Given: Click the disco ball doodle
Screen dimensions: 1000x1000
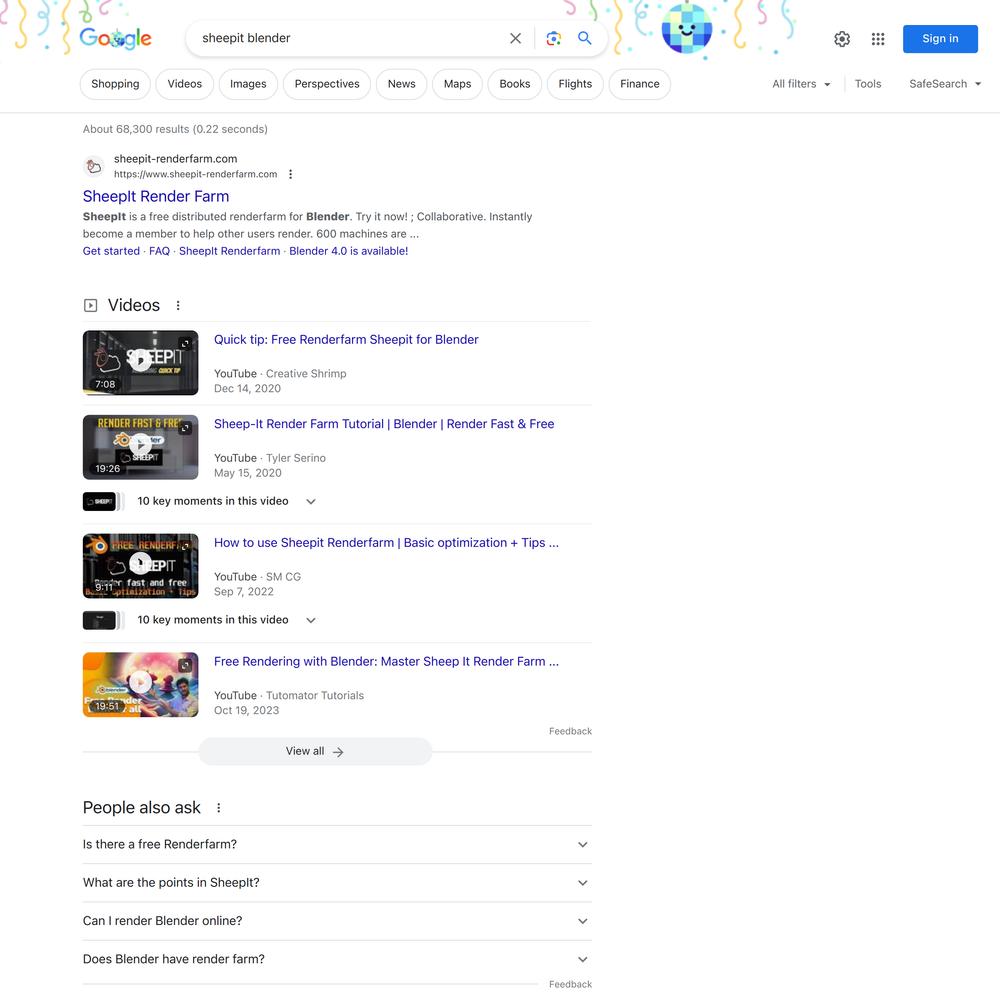Looking at the screenshot, I should click(686, 29).
